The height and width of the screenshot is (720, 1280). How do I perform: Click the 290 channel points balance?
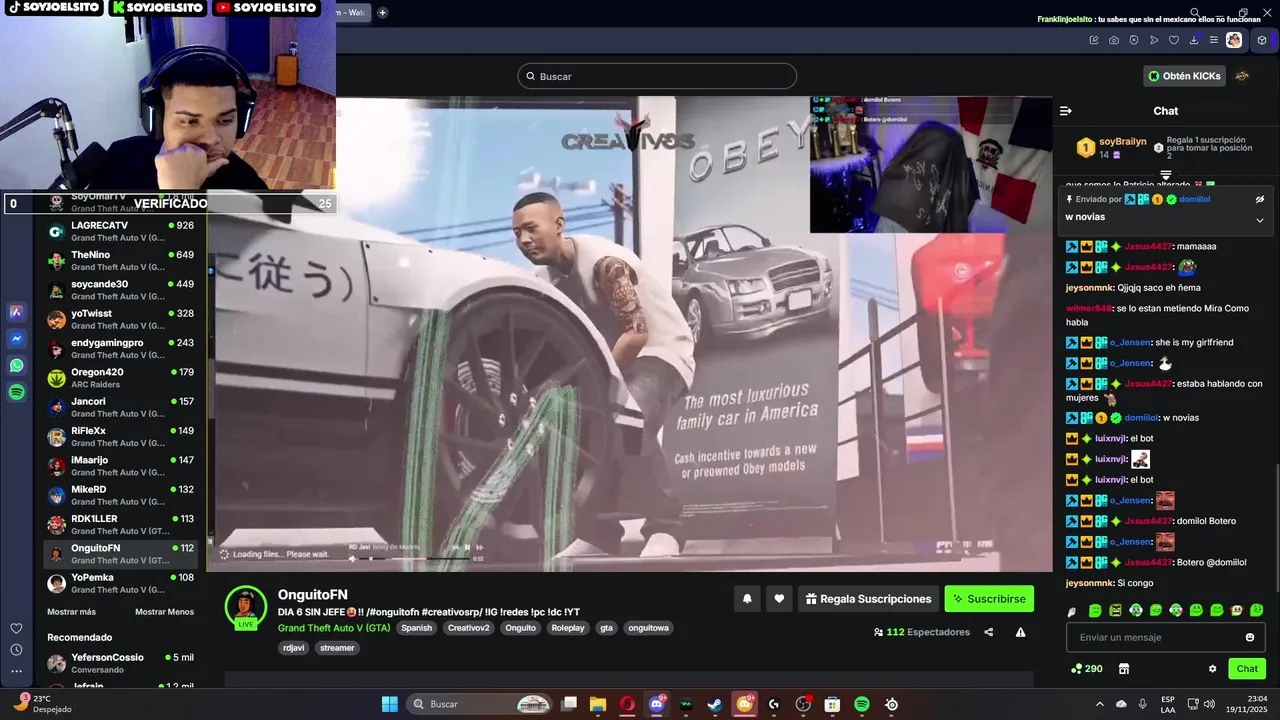tap(1087, 669)
